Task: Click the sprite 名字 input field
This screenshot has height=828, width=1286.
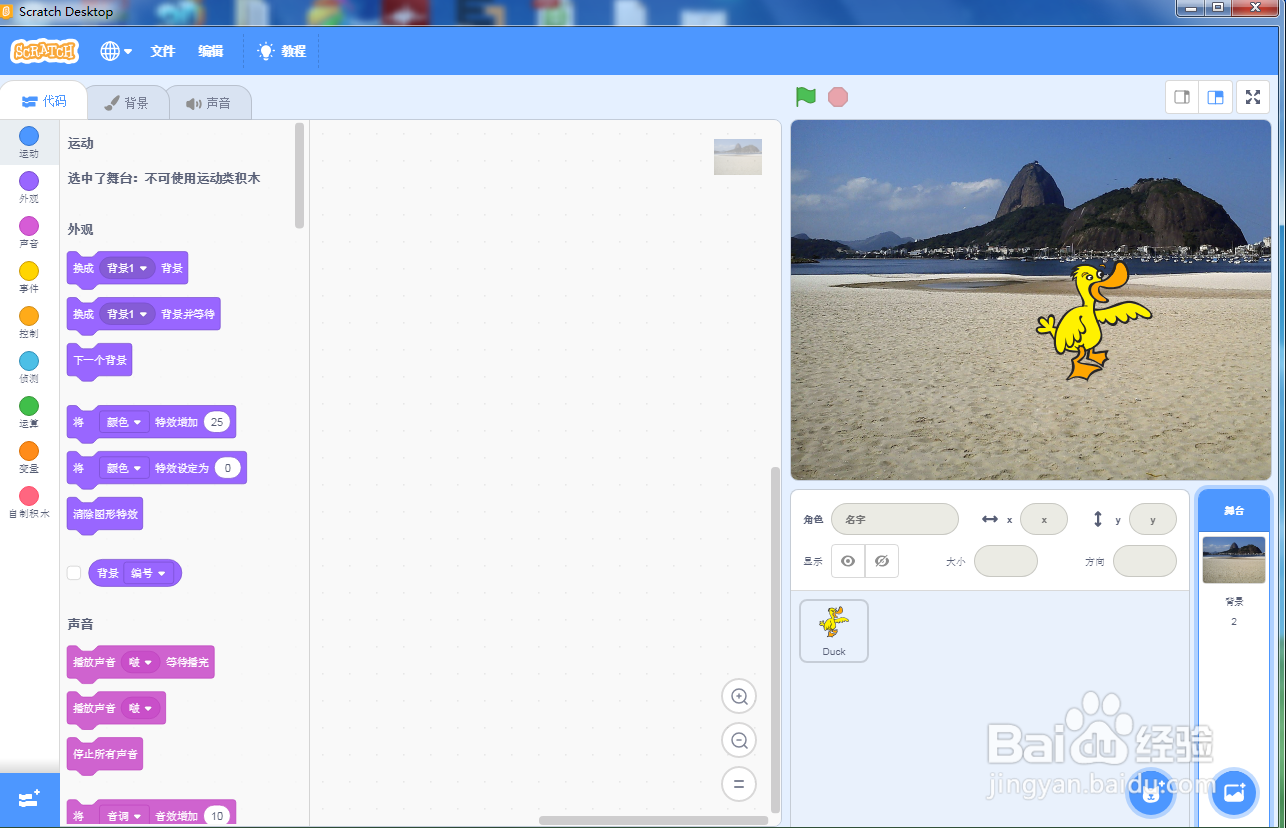Action: pyautogui.click(x=894, y=520)
